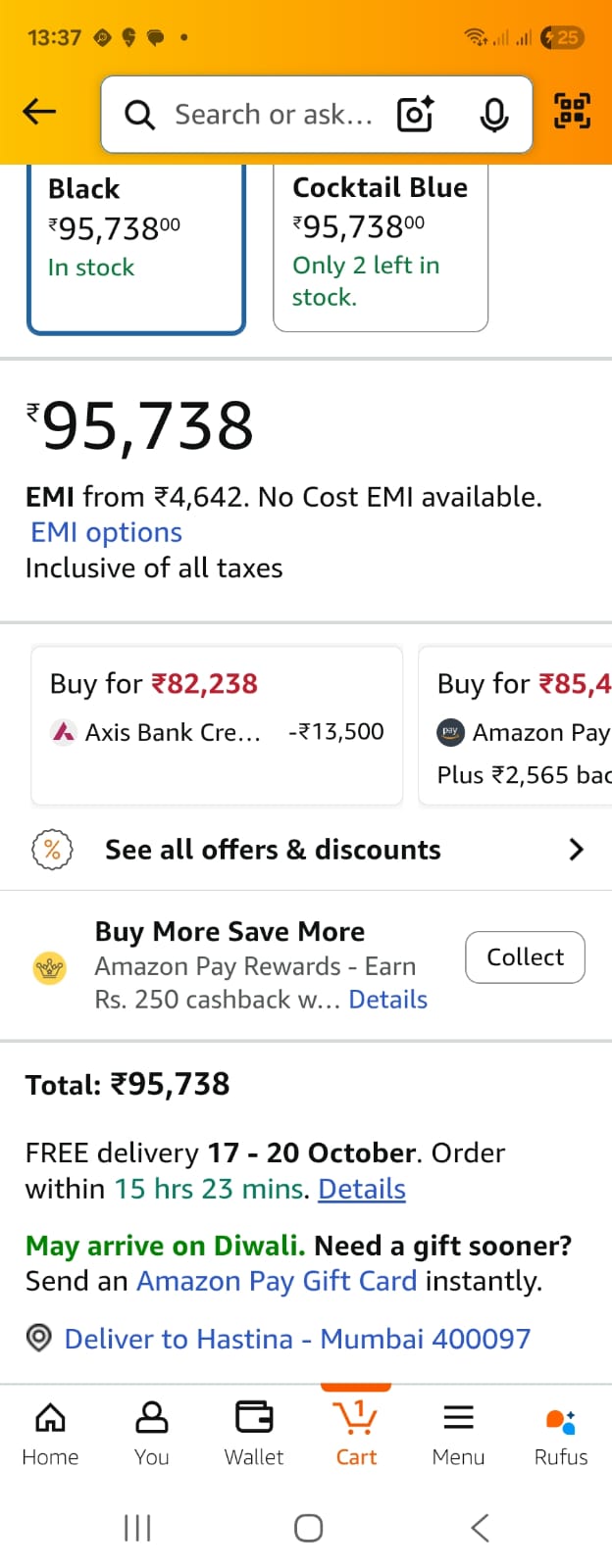Open the QR code scanner icon
Viewport: 612px width, 1568px height.
[x=572, y=111]
